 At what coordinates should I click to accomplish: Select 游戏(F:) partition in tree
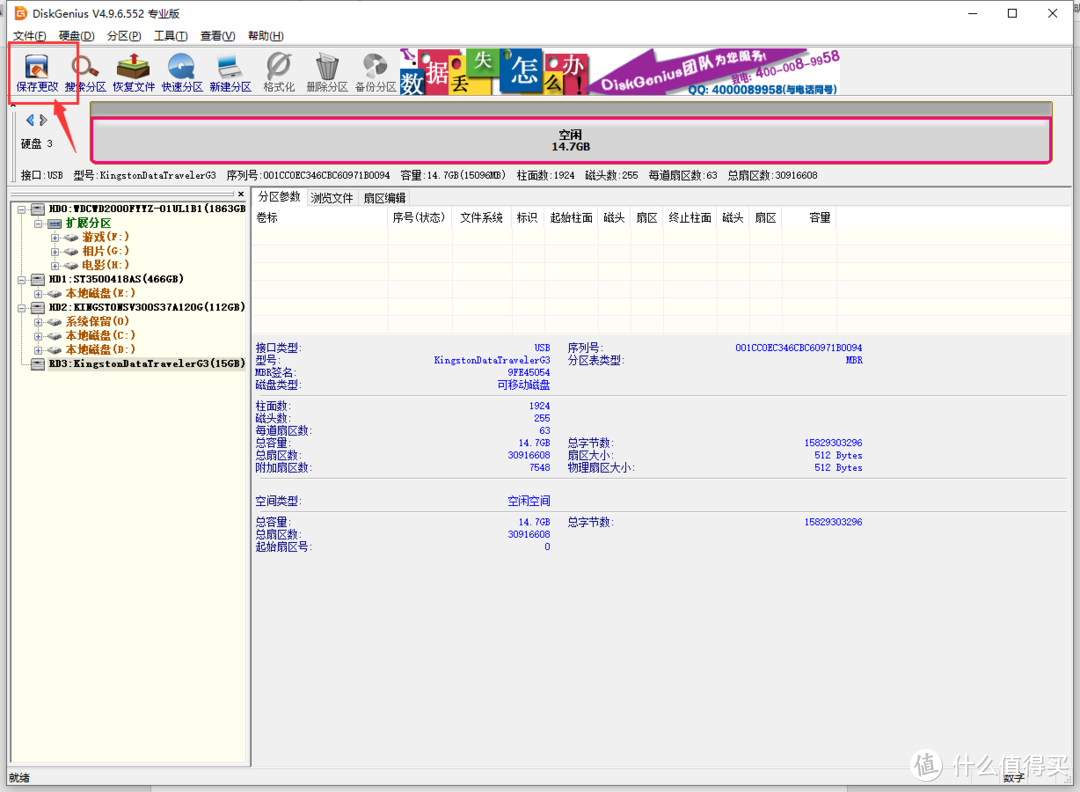click(x=105, y=237)
